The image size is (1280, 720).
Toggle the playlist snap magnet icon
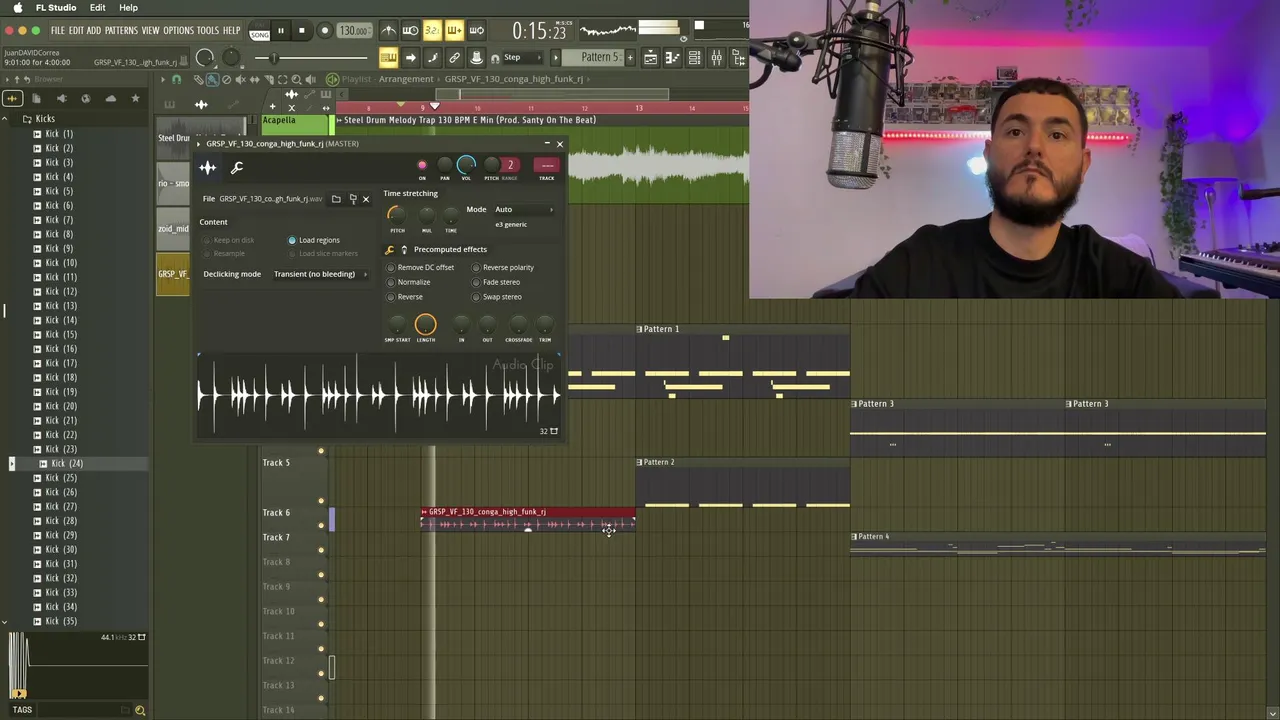click(177, 80)
